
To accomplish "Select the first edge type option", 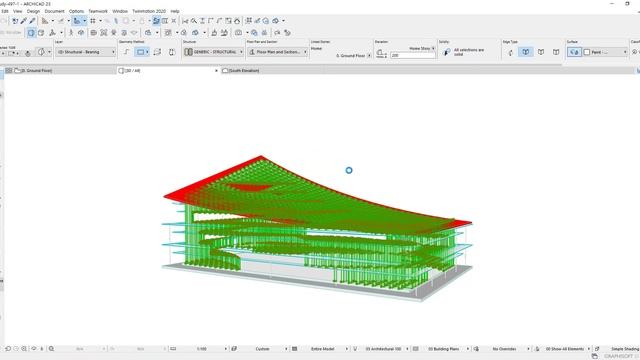I will 510,52.
